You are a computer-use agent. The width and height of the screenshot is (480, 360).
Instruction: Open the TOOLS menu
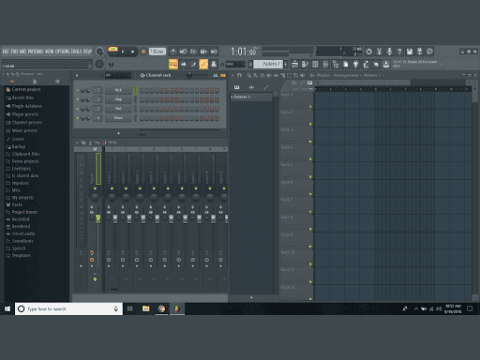pyautogui.click(x=77, y=51)
